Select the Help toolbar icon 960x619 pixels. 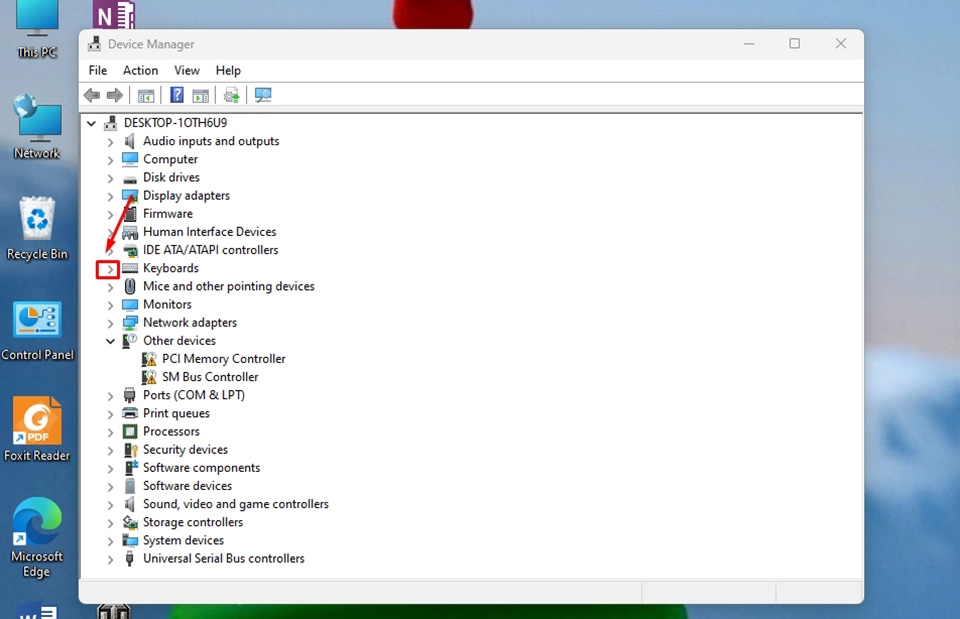176,95
